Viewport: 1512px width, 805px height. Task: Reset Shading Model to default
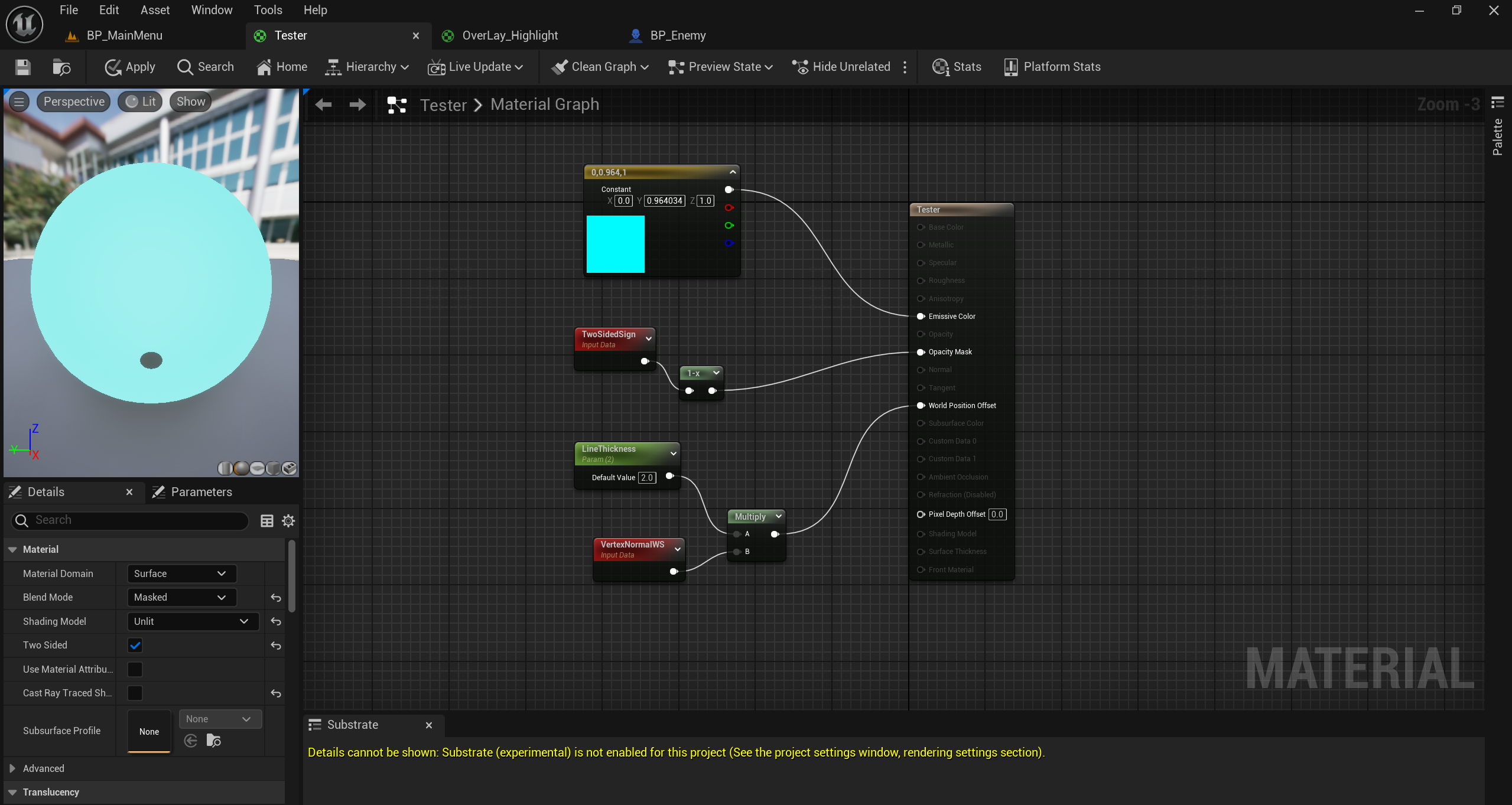pos(276,621)
